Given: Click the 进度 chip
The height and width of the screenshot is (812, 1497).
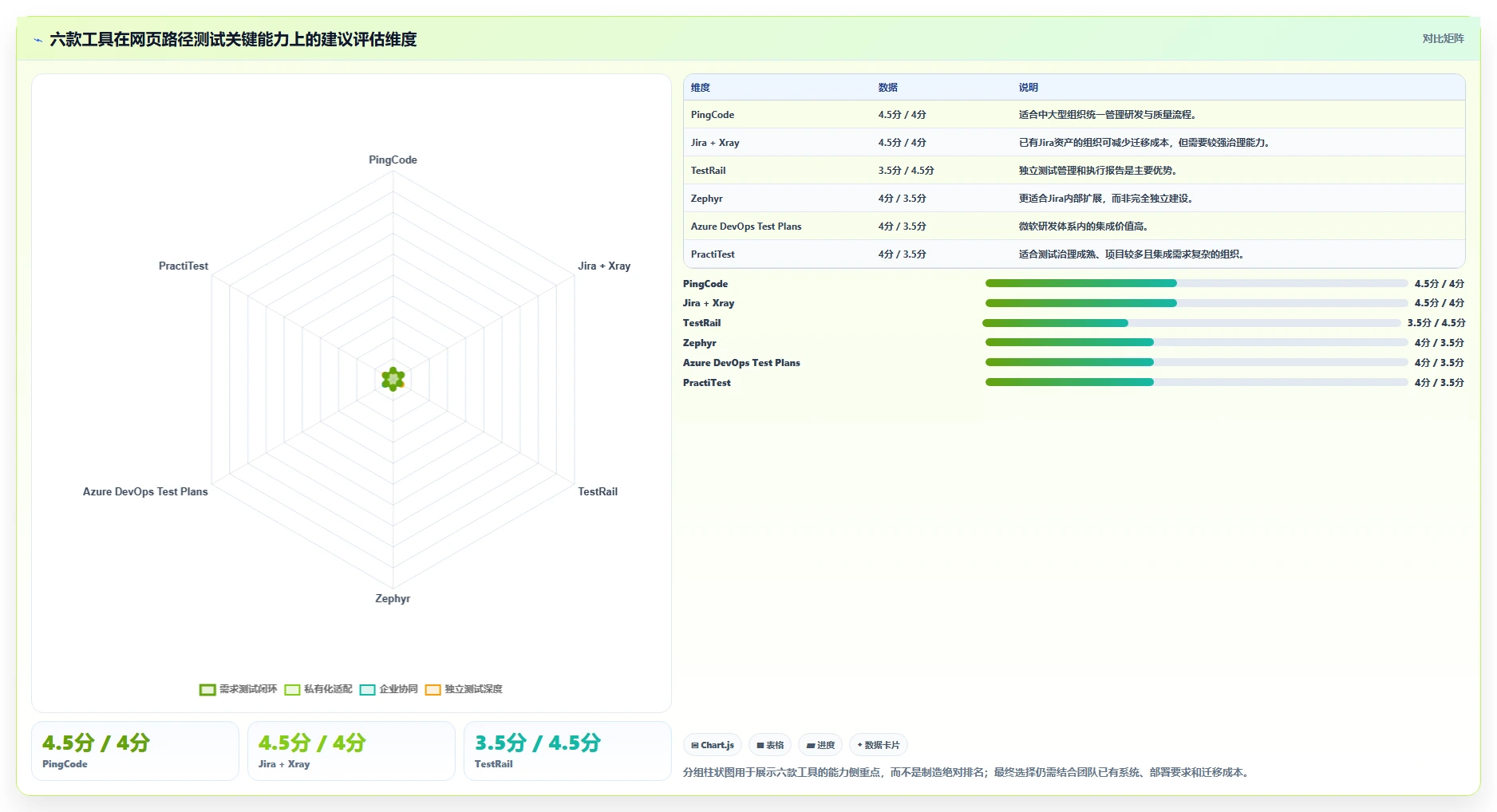Looking at the screenshot, I should 820,745.
